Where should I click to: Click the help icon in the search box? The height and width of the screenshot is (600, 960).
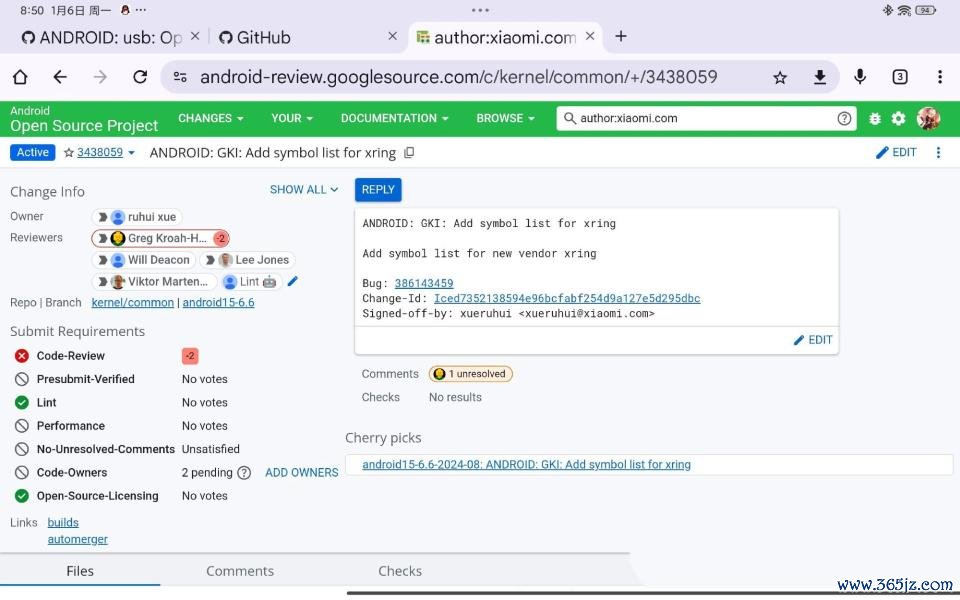pyautogui.click(x=845, y=118)
